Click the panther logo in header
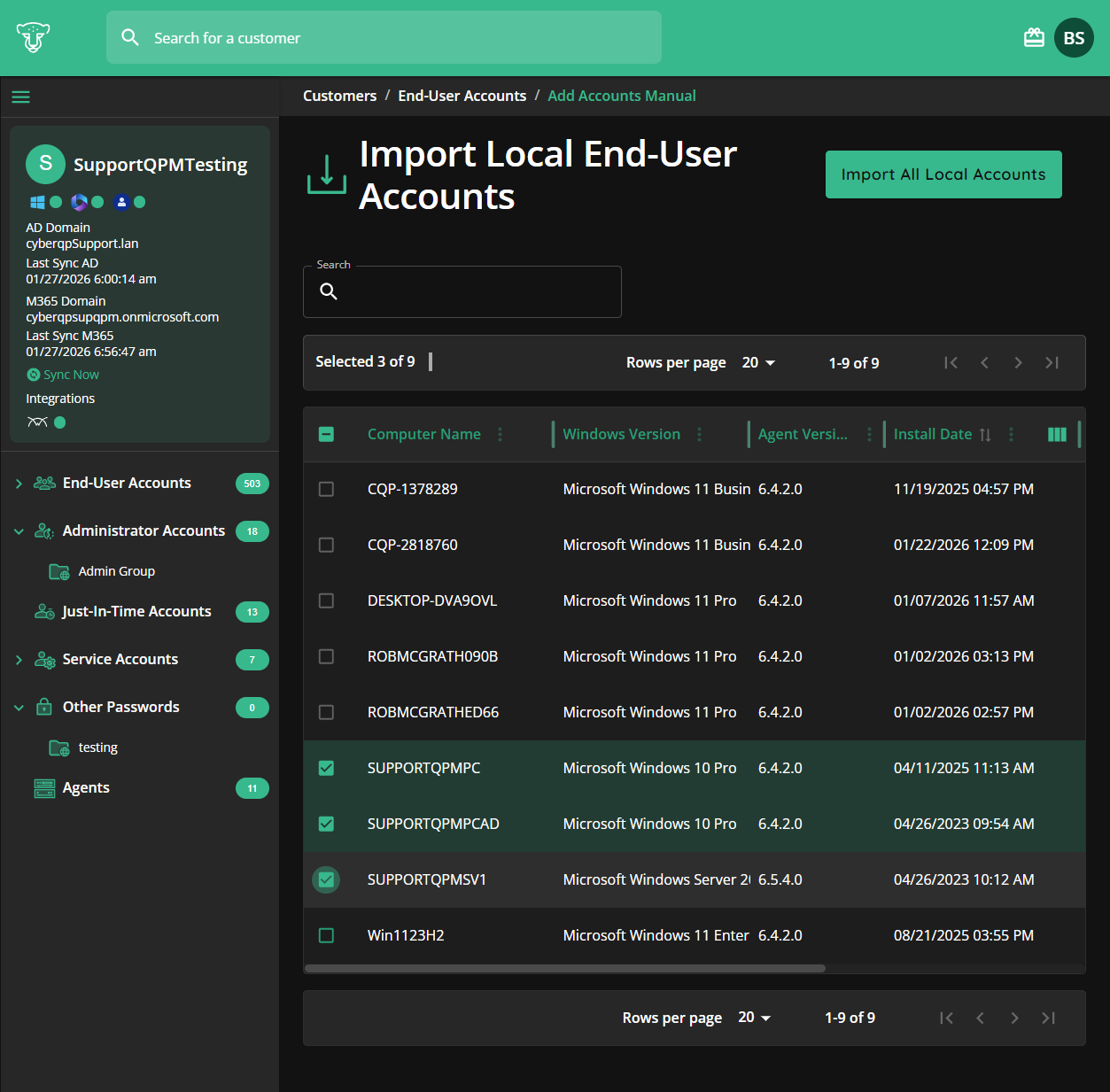This screenshot has width=1110, height=1092. [x=33, y=38]
